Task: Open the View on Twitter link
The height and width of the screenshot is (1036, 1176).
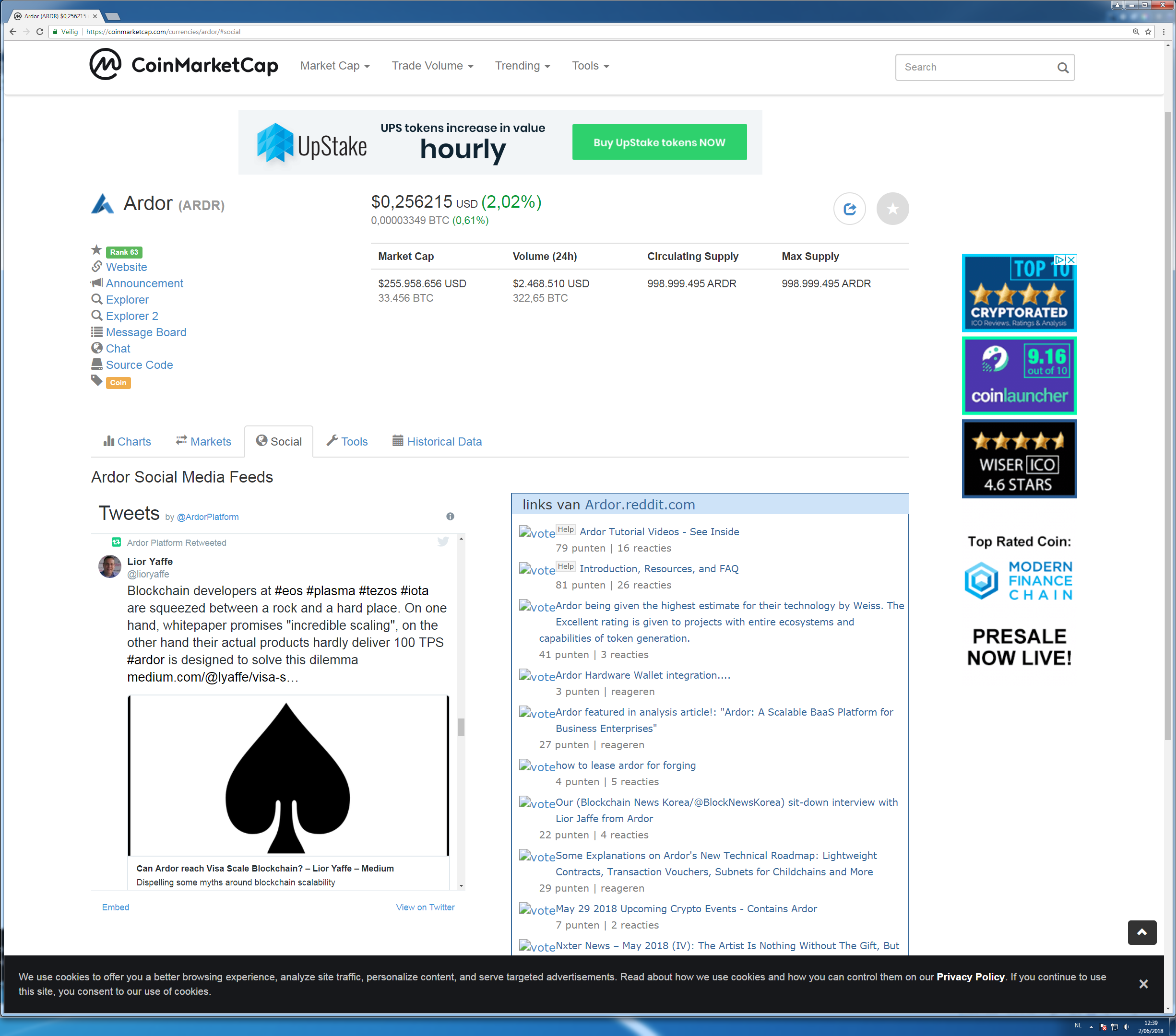Action: [425, 907]
